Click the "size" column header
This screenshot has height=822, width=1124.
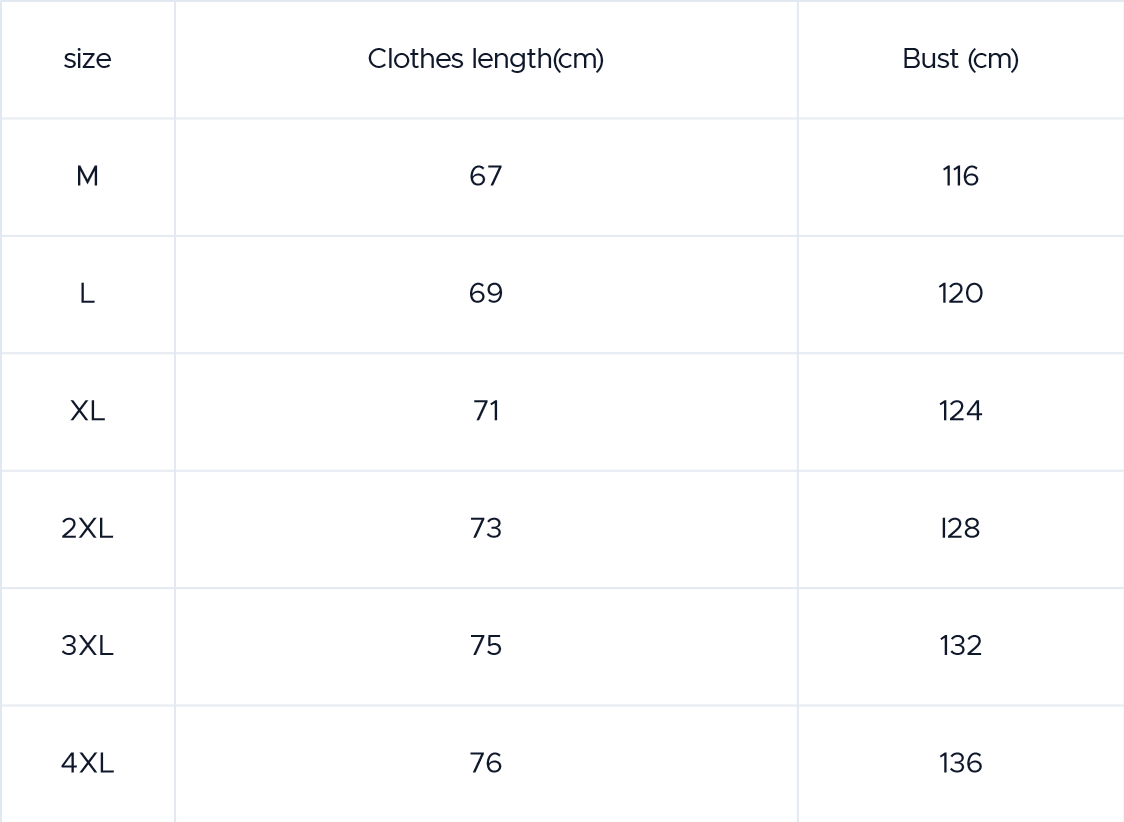(x=87, y=59)
